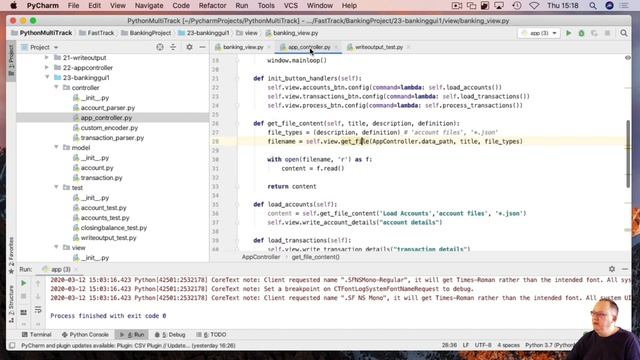
Task: Open the 1: Project side tab
Action: point(11,60)
